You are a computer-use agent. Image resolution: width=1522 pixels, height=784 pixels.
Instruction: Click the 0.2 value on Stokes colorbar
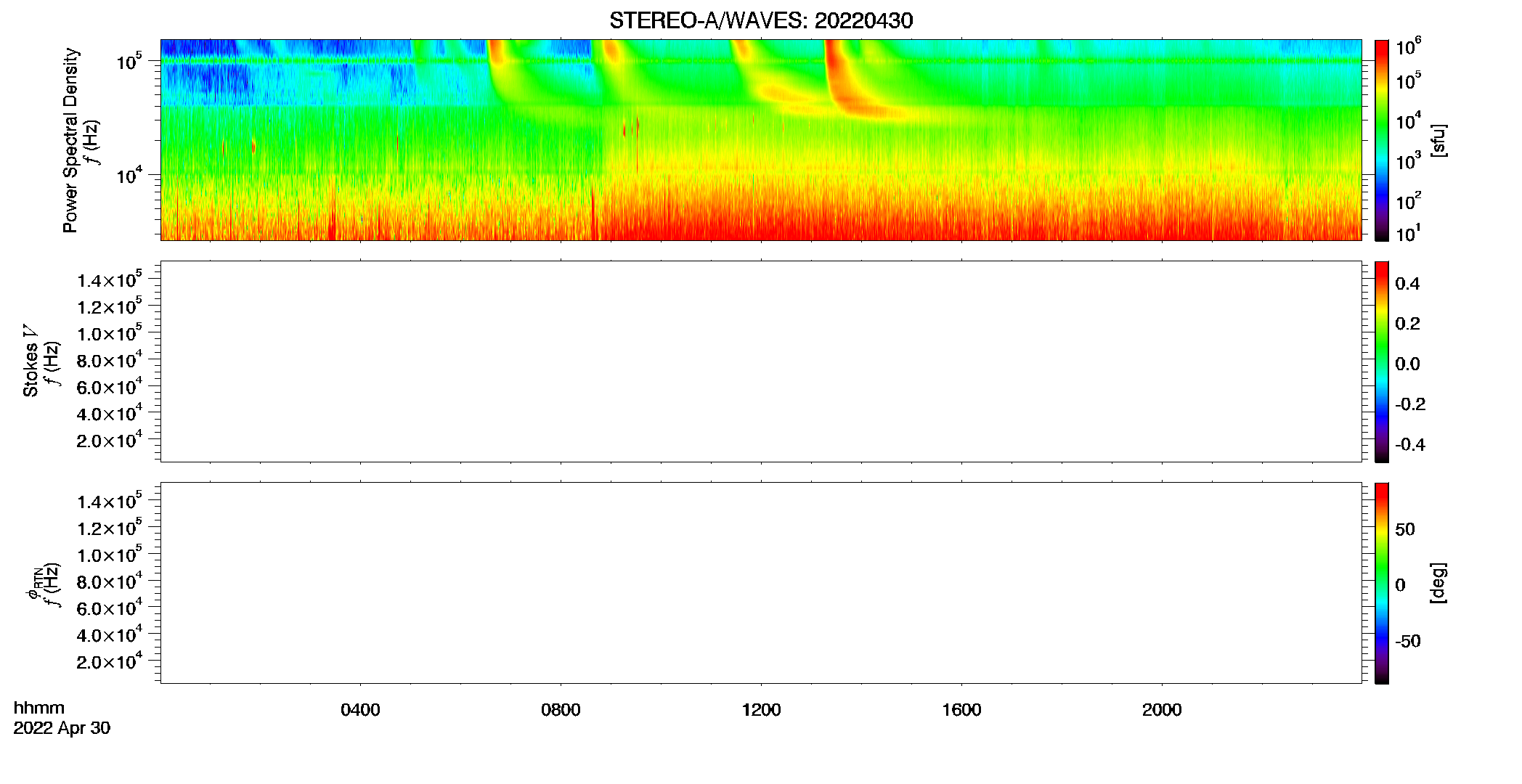pos(1407,324)
